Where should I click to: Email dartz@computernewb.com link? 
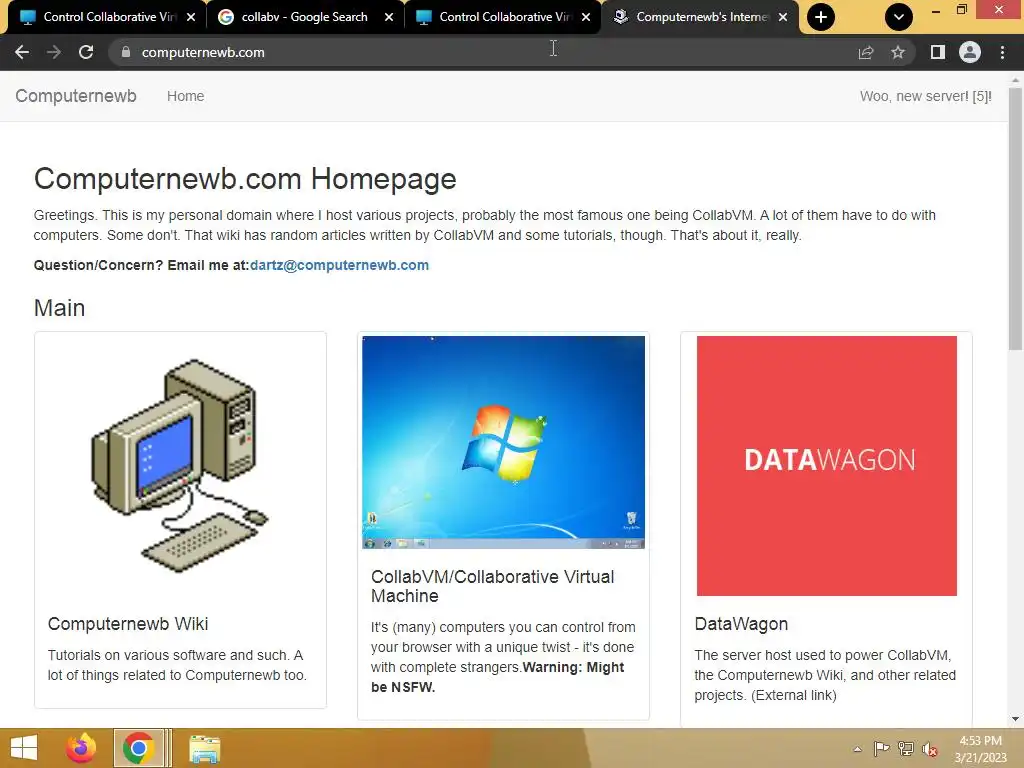point(339,265)
